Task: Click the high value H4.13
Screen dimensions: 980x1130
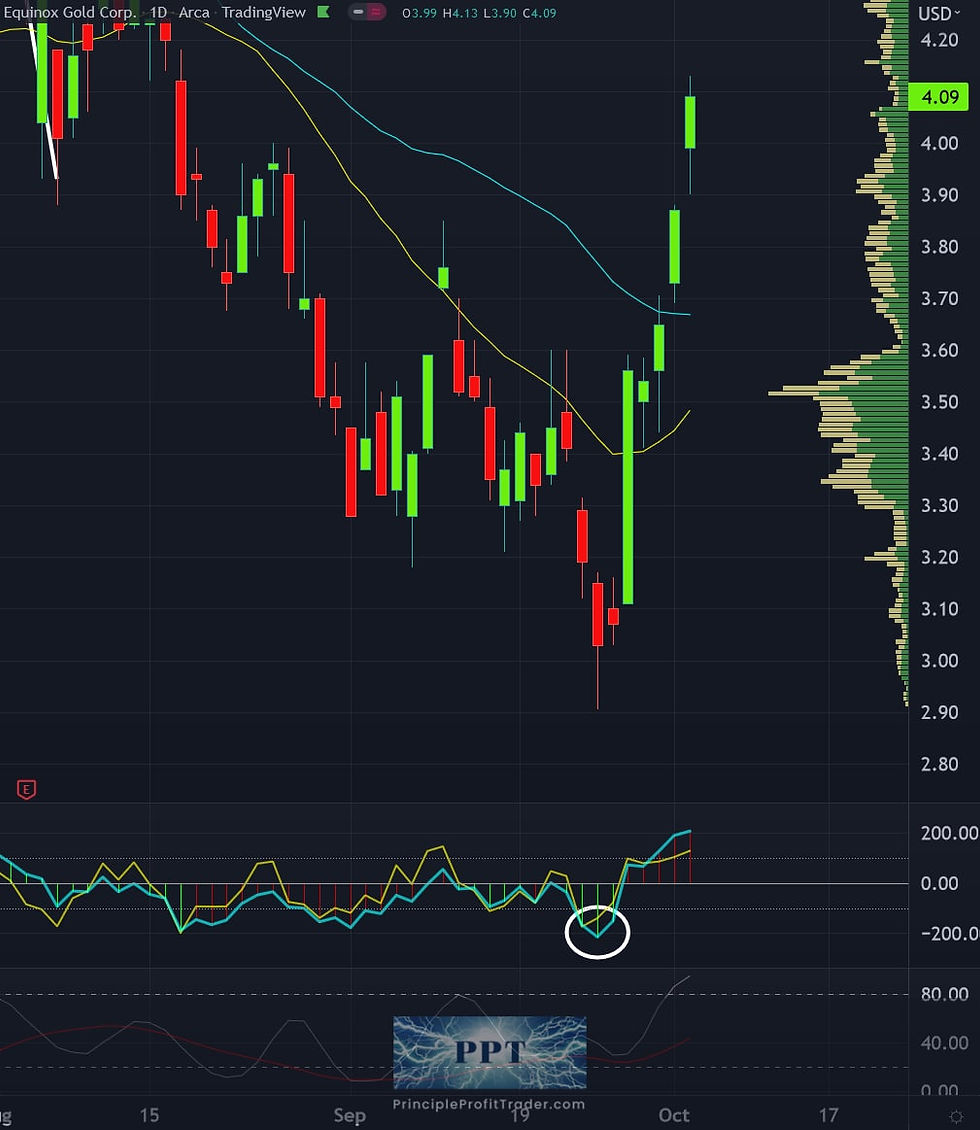Action: tap(459, 13)
